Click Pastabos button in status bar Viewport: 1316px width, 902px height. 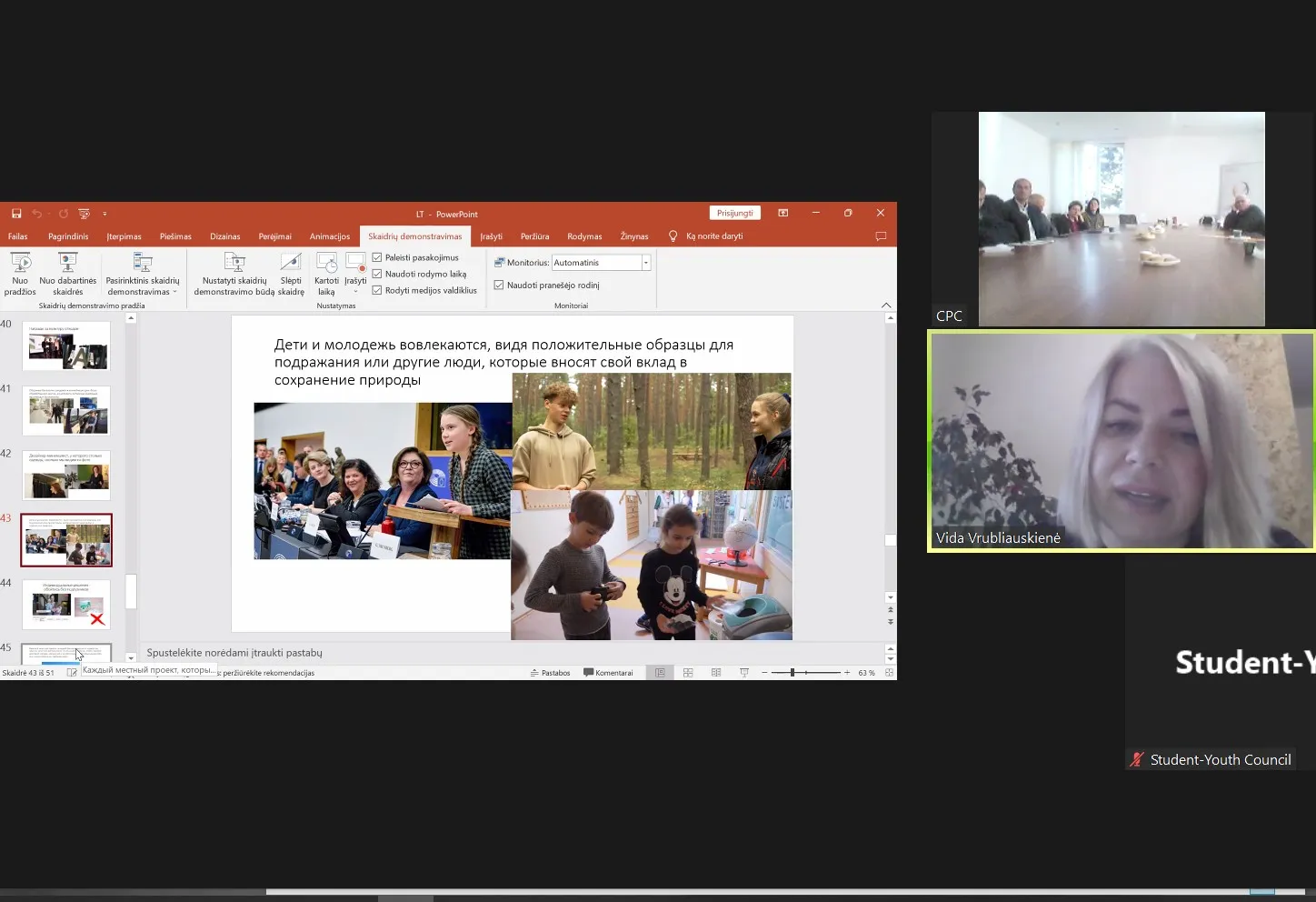coord(551,673)
